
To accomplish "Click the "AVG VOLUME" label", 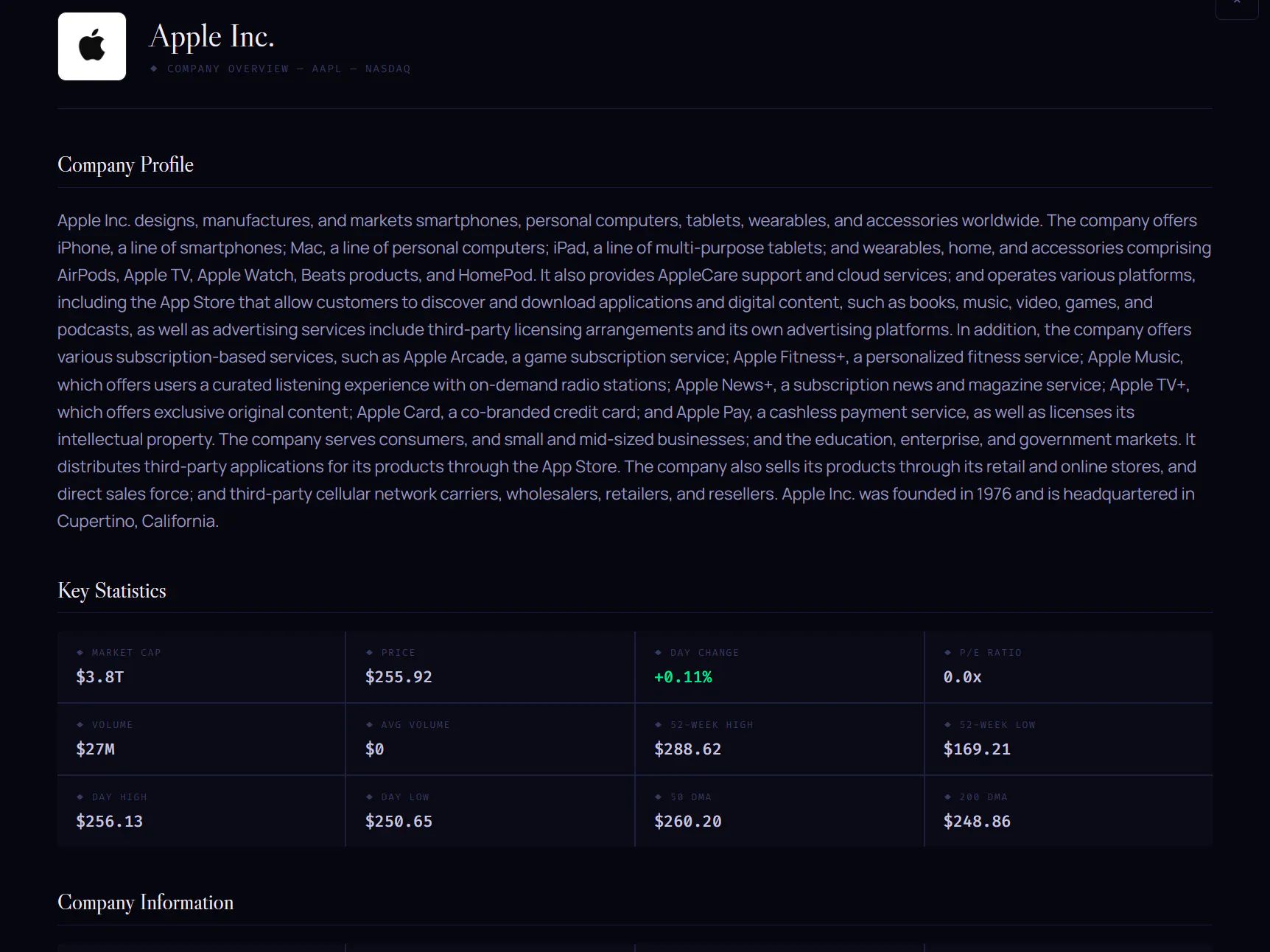I will [415, 725].
